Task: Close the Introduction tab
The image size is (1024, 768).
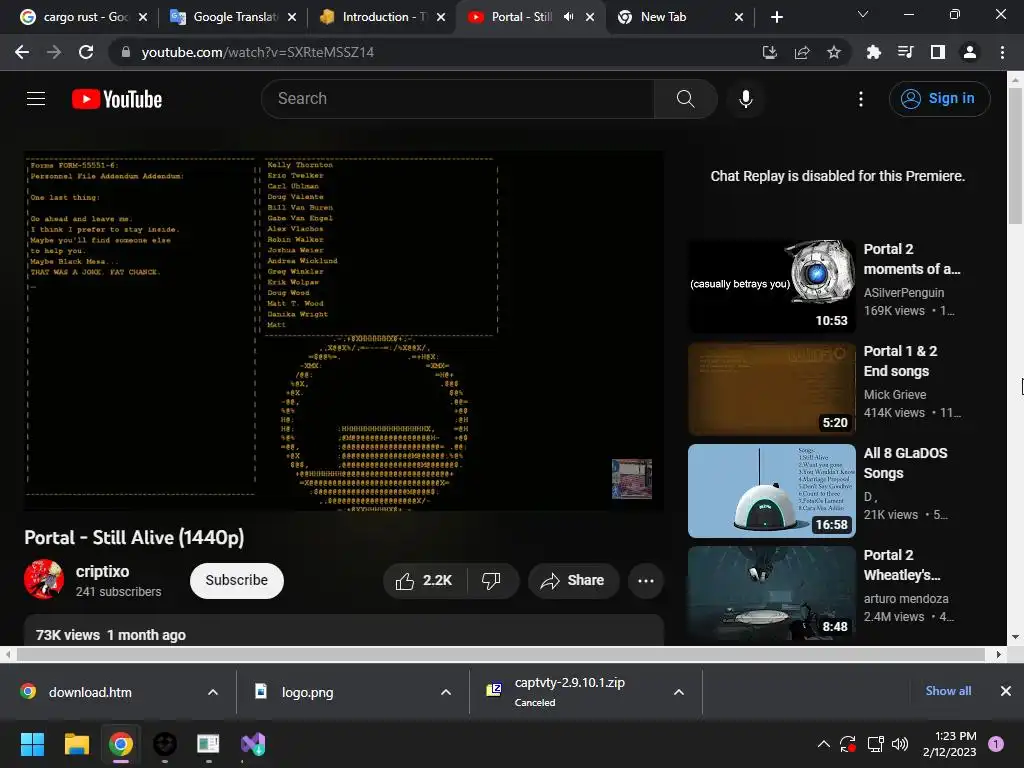Action: pos(441,17)
